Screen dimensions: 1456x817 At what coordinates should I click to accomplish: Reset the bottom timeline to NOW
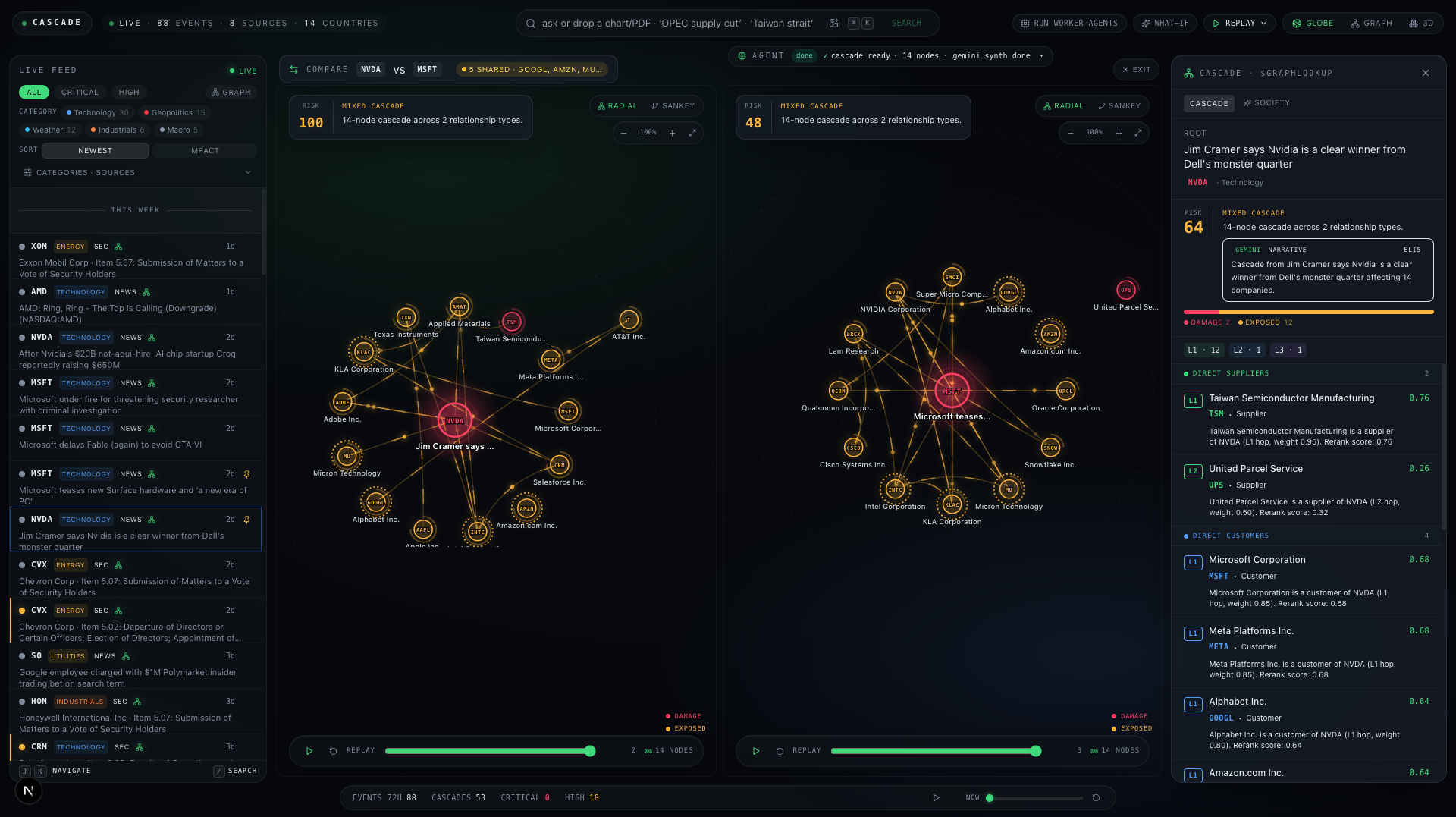coord(1096,798)
